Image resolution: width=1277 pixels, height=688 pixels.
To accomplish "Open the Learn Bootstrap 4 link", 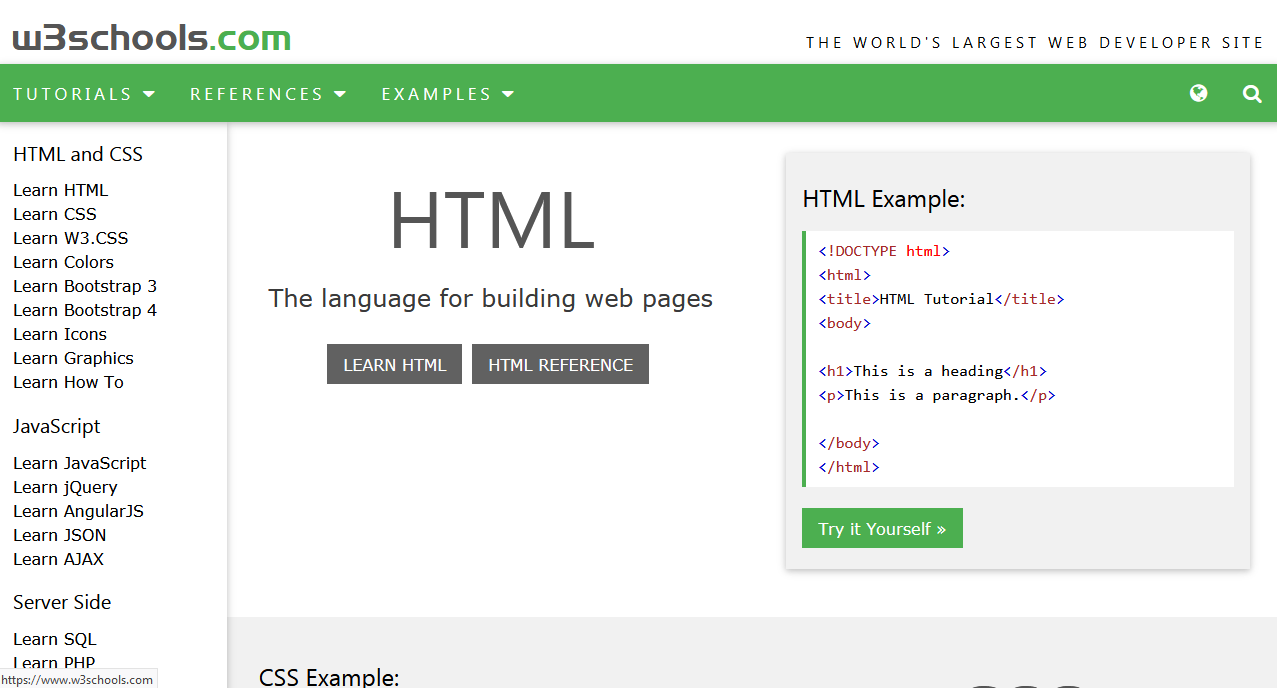I will [x=85, y=310].
